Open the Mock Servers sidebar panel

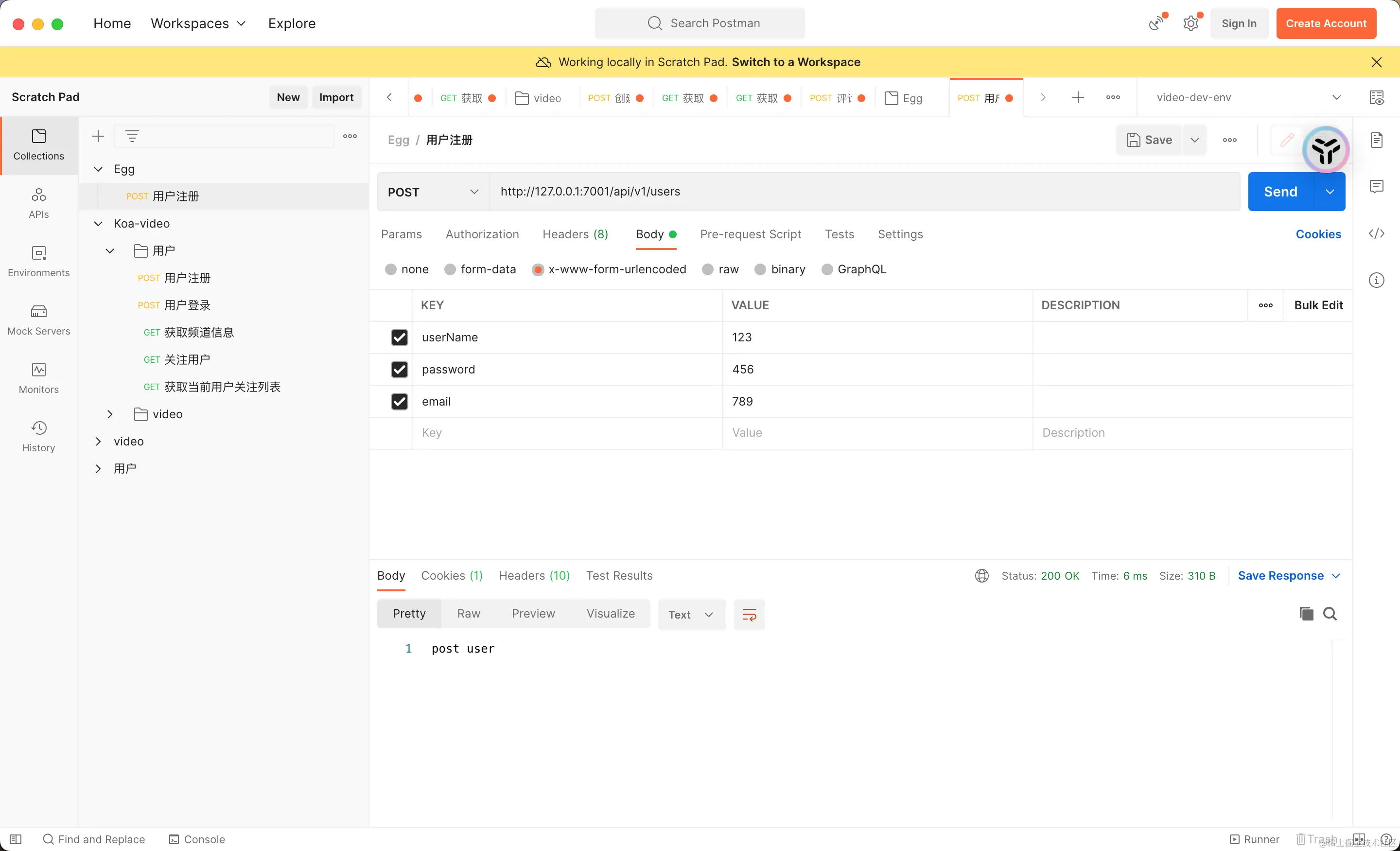38,320
